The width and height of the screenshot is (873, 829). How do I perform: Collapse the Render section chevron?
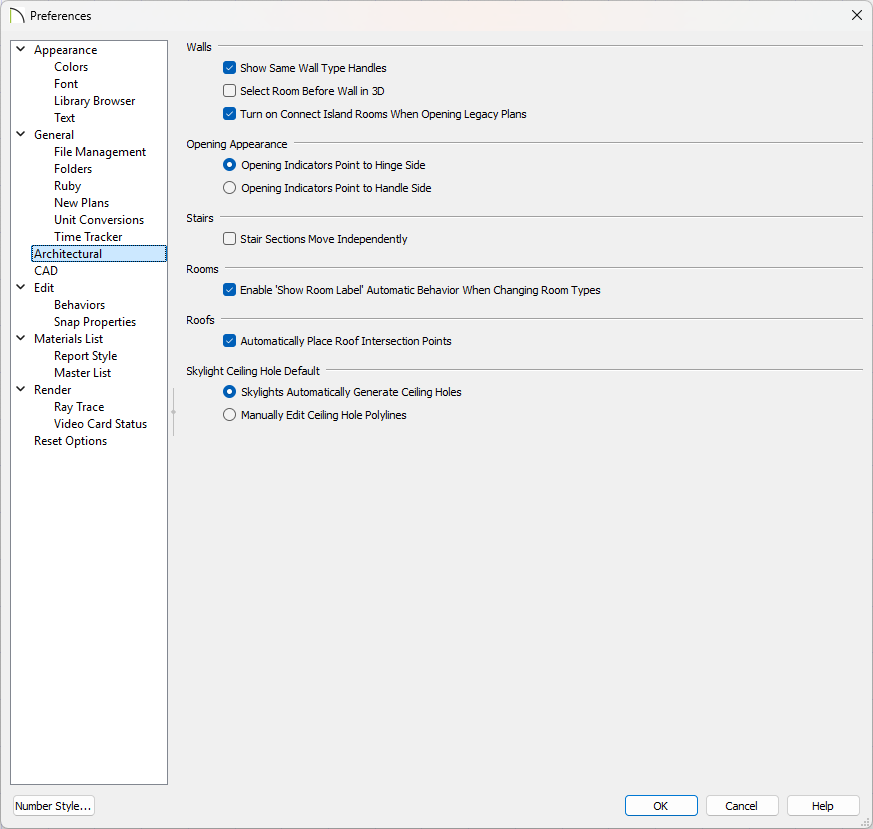pos(21,390)
